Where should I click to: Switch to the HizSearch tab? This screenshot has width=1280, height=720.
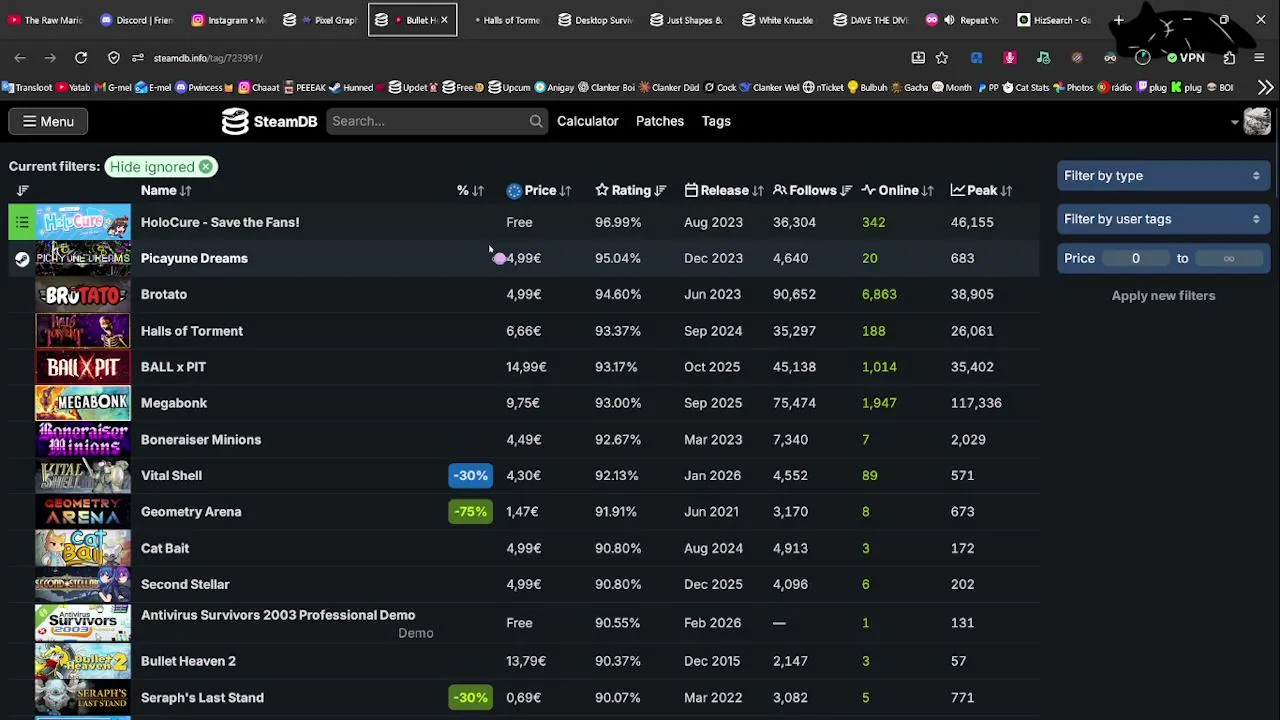(x=1057, y=20)
